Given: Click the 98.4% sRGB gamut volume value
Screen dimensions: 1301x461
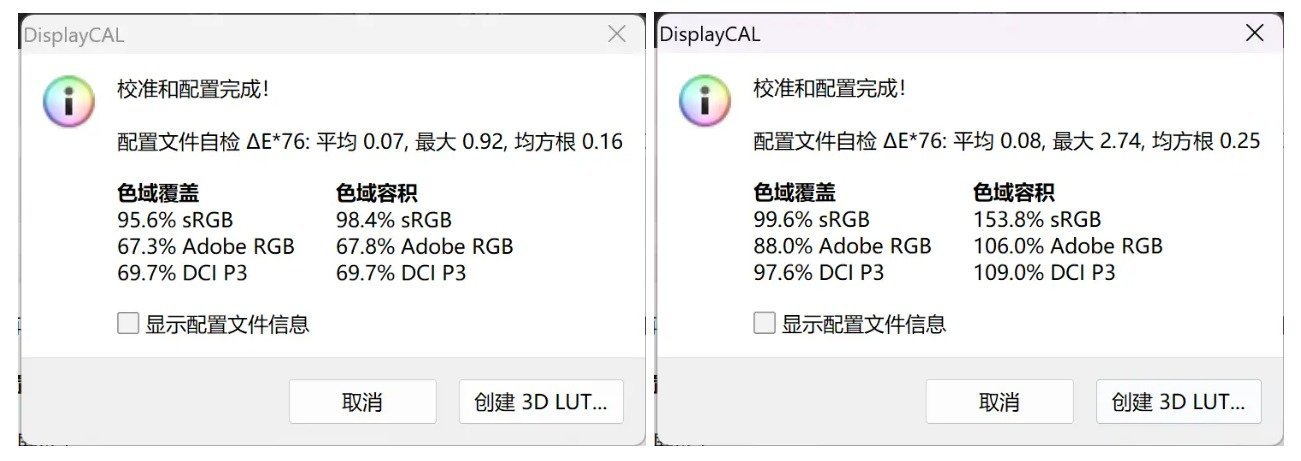Looking at the screenshot, I should click(x=393, y=220).
